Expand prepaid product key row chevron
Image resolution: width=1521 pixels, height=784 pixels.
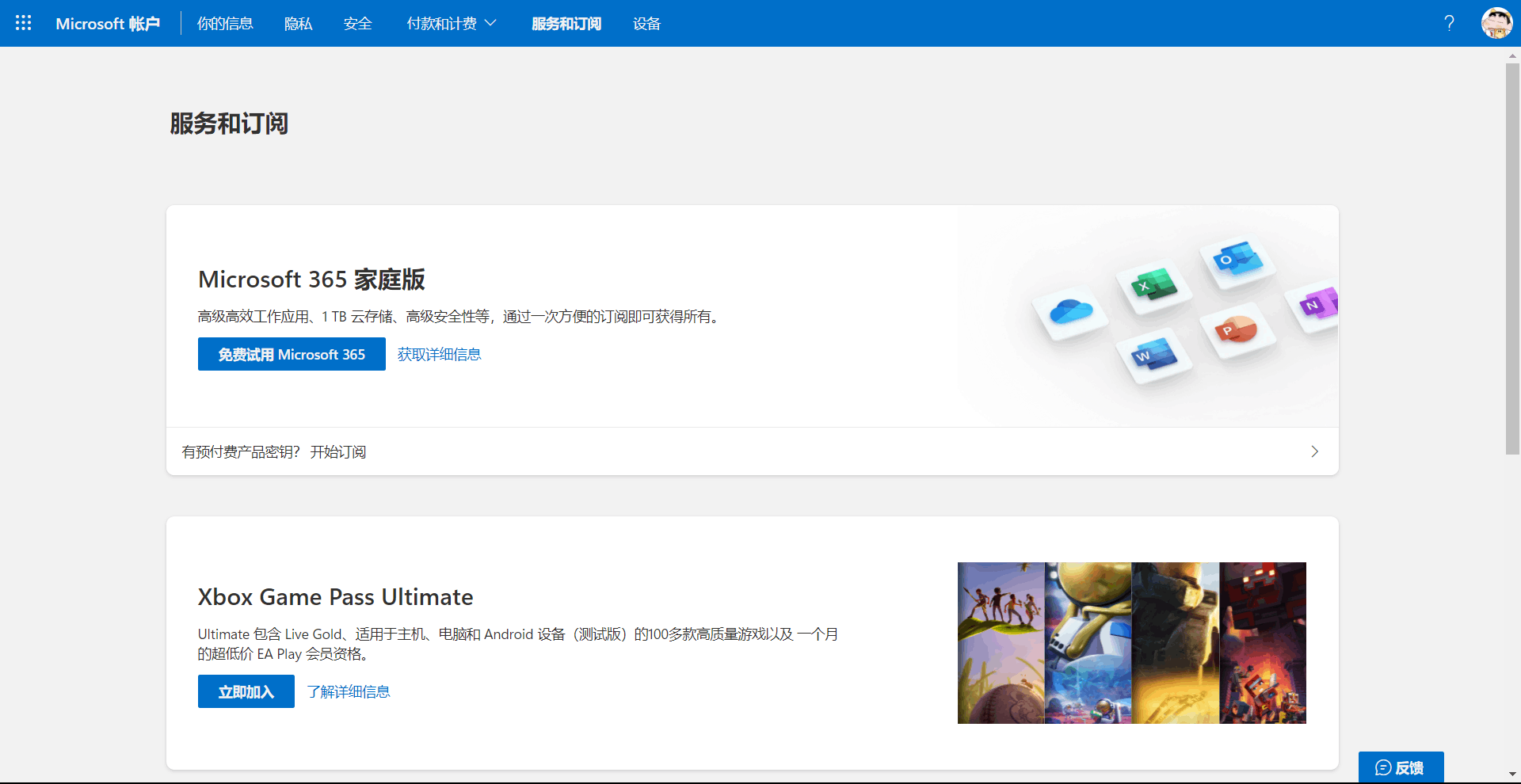1314,451
